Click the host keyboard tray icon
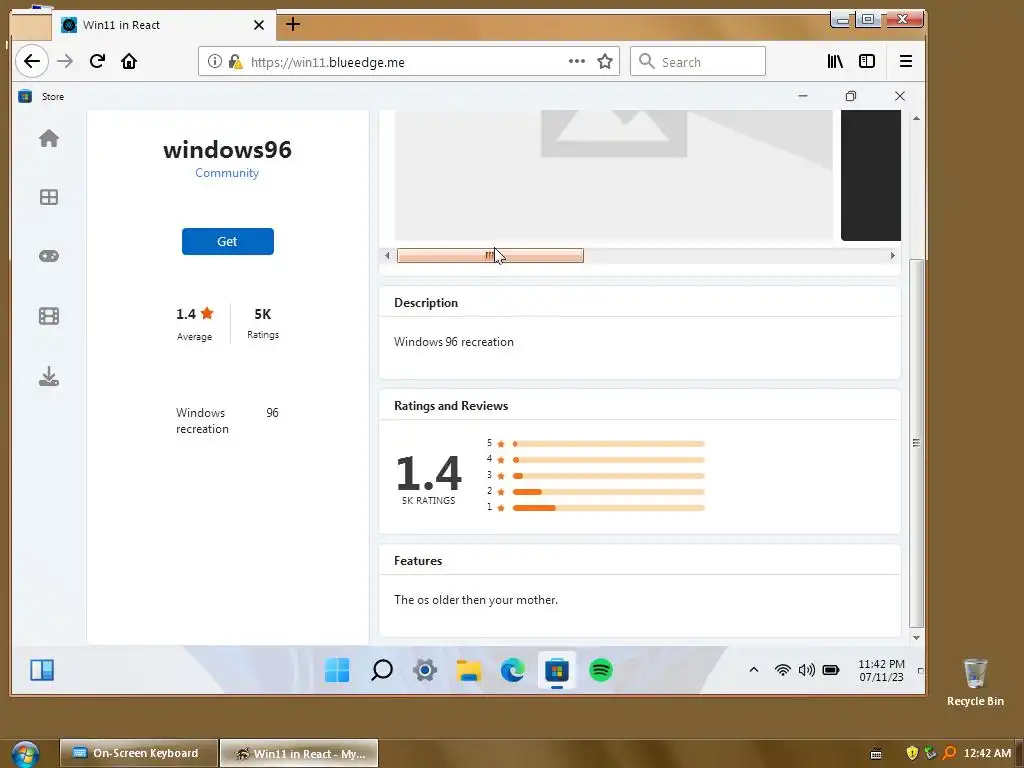1024x768 pixels. point(876,754)
